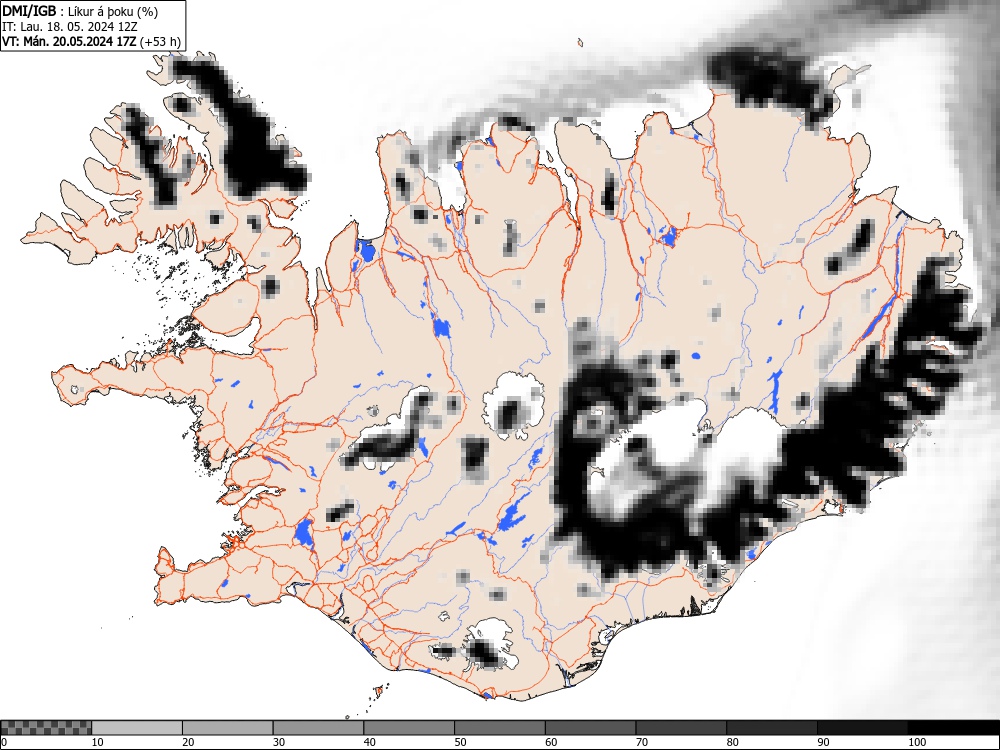Click the legend label '60'
Viewport: 1000px width, 750px height.
click(x=550, y=742)
